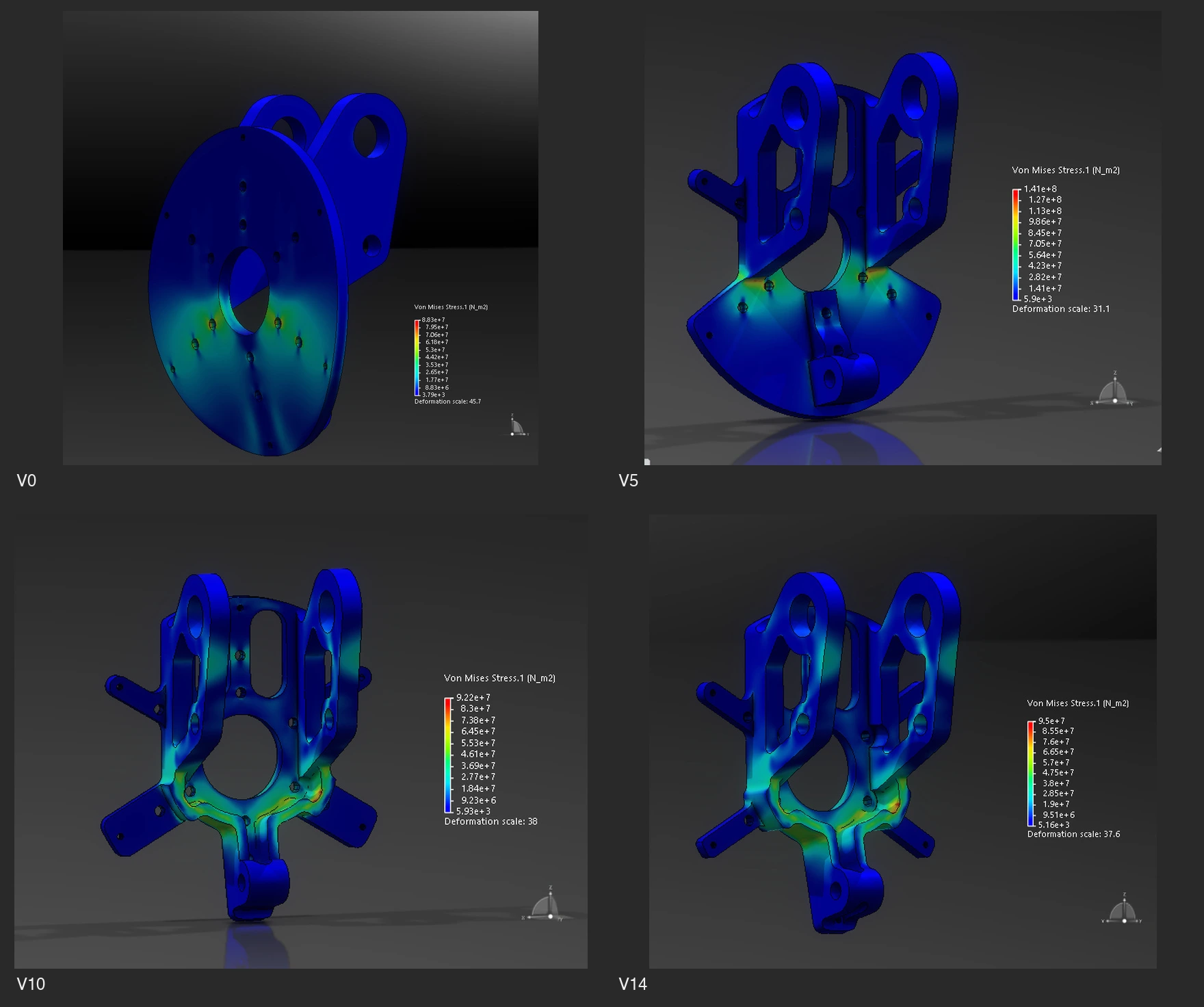Select the Von Mises Stress title in V14 legend
The width and height of the screenshot is (1204, 1007).
1078,703
